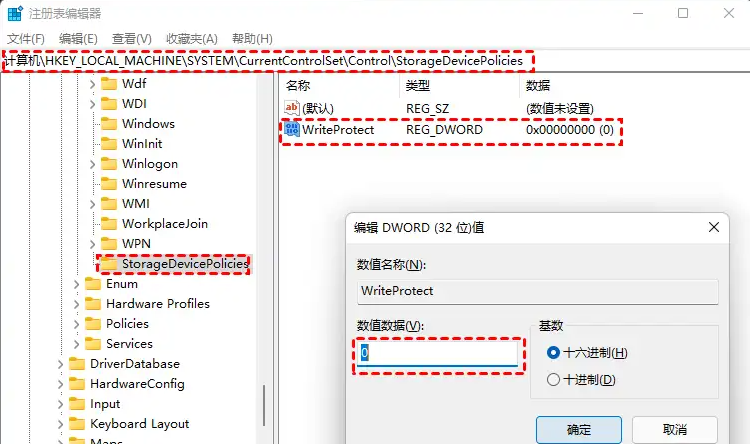The width and height of the screenshot is (751, 444).
Task: Select the 十六进制 (hexadecimal) radio button
Action: point(553,353)
